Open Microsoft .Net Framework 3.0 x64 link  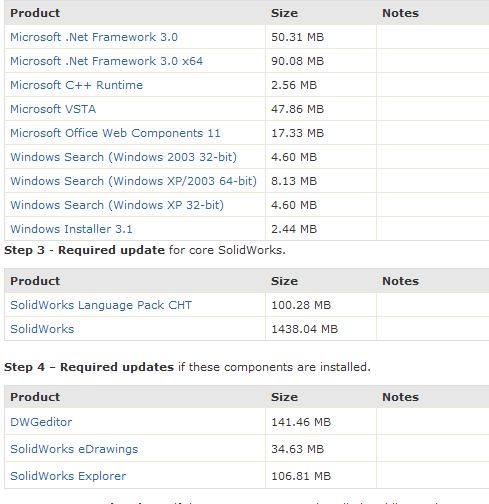tap(106, 61)
